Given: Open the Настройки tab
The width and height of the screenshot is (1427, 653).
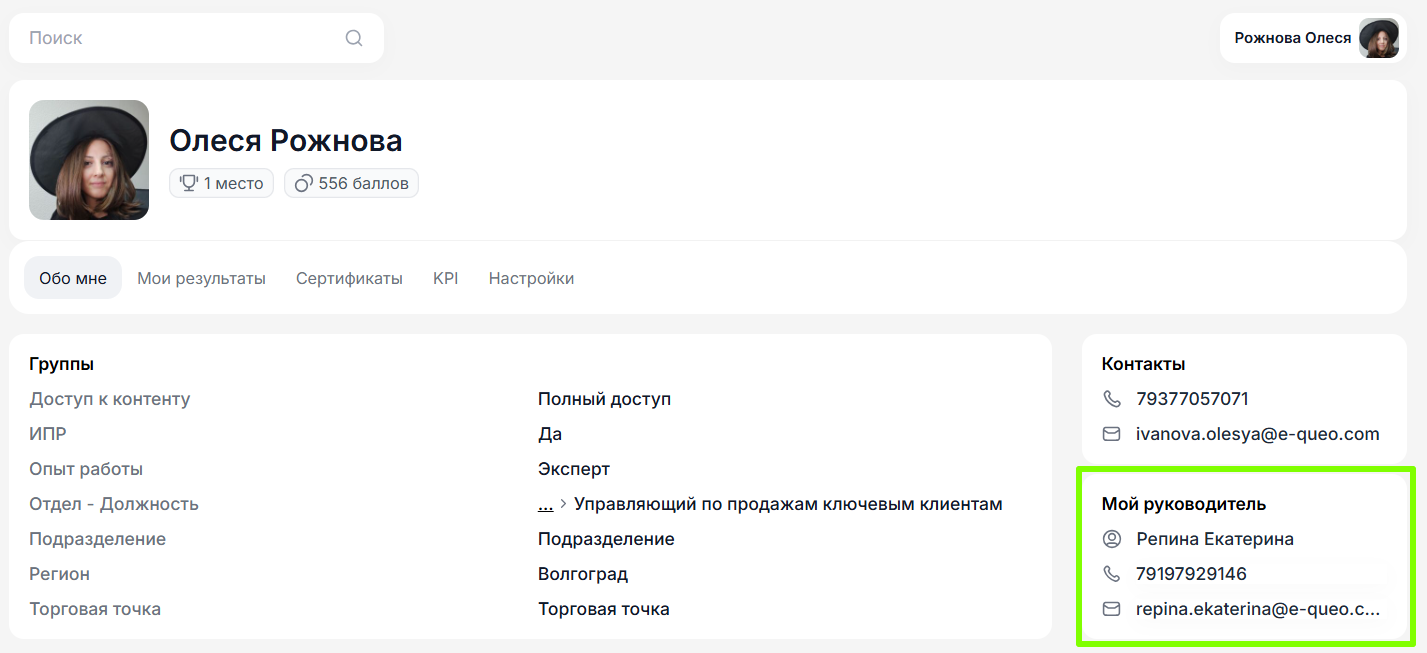Looking at the screenshot, I should [x=531, y=278].
